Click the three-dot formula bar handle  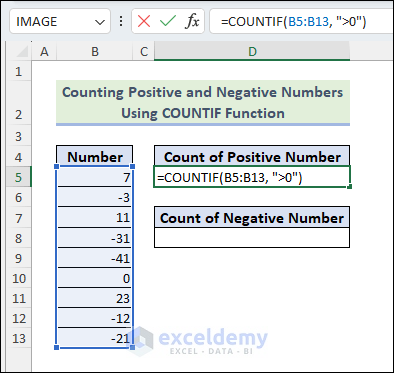point(121,21)
